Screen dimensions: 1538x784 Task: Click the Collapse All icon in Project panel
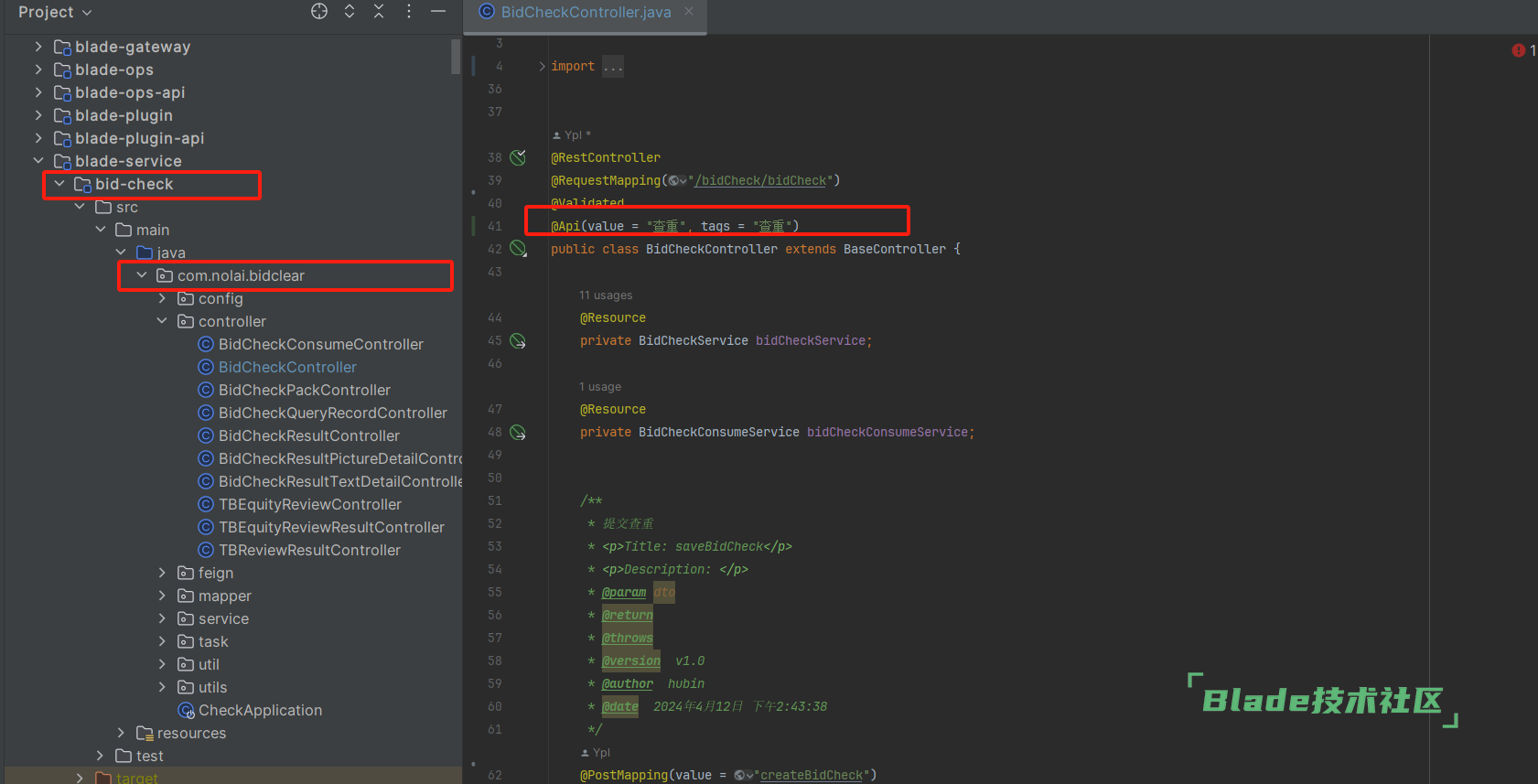click(x=379, y=11)
